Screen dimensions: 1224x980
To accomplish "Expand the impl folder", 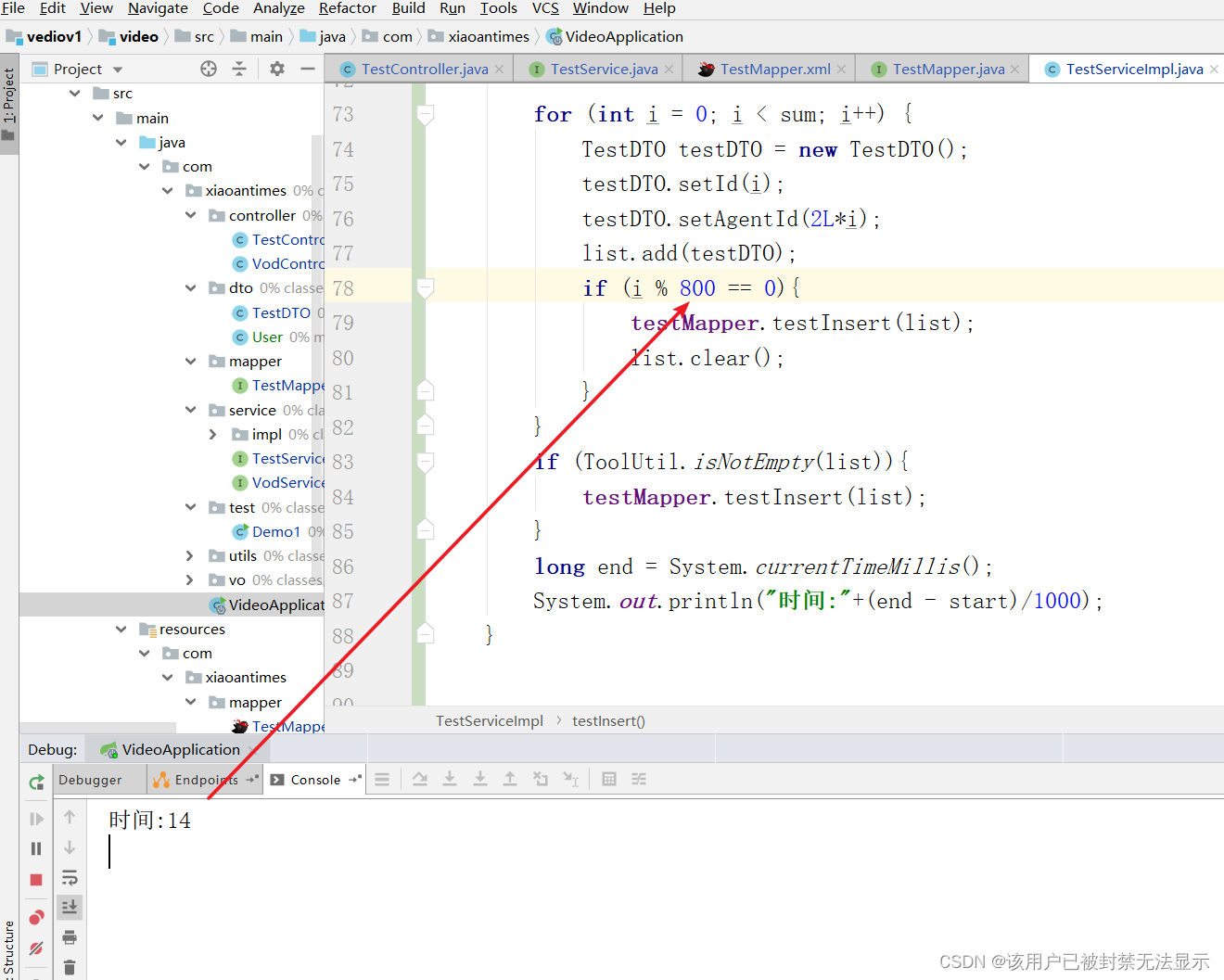I will tap(213, 434).
